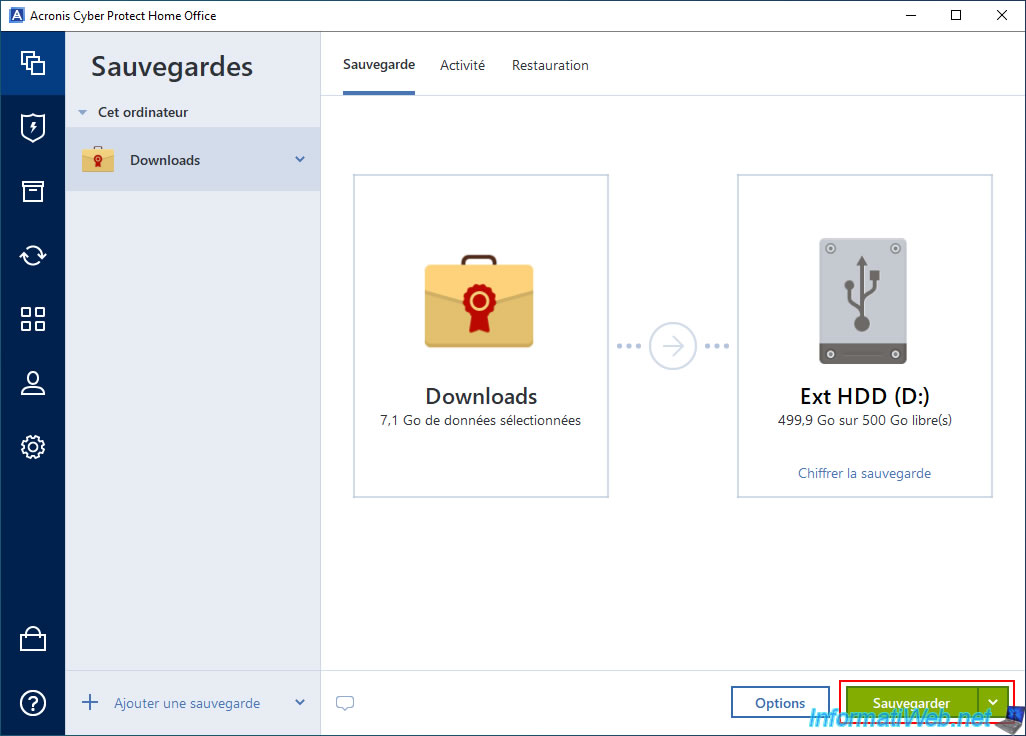
Task: Collapse the Cet ordinateur group
Action: [x=82, y=113]
